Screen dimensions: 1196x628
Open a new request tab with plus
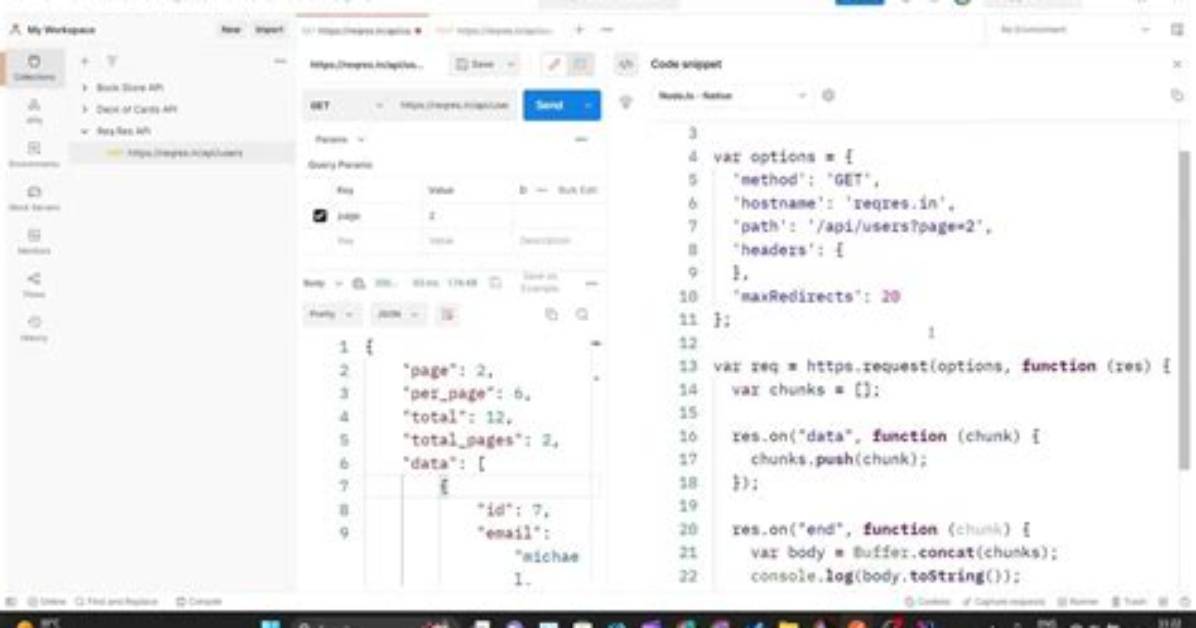(579, 30)
